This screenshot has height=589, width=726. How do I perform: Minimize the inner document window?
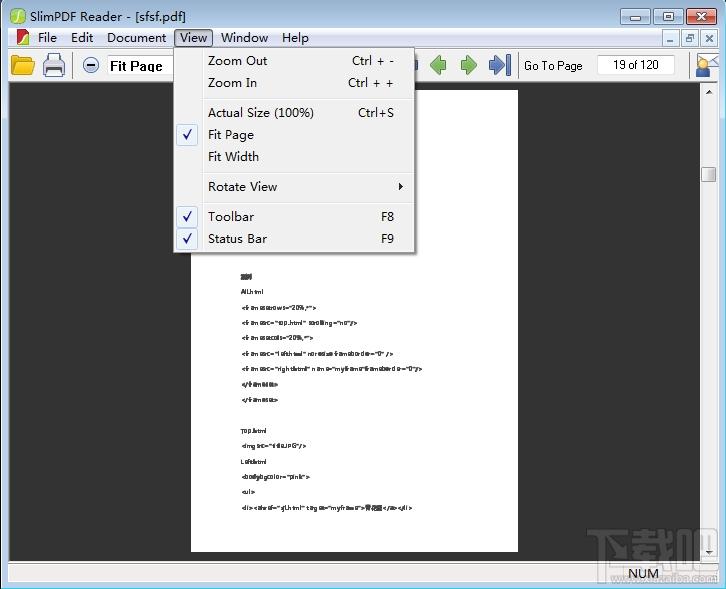670,38
